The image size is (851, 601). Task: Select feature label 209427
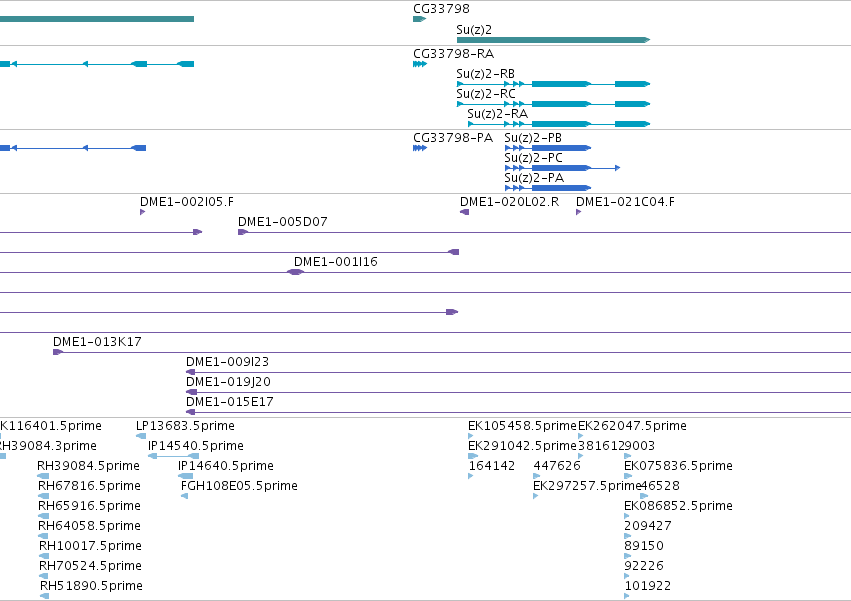click(648, 527)
